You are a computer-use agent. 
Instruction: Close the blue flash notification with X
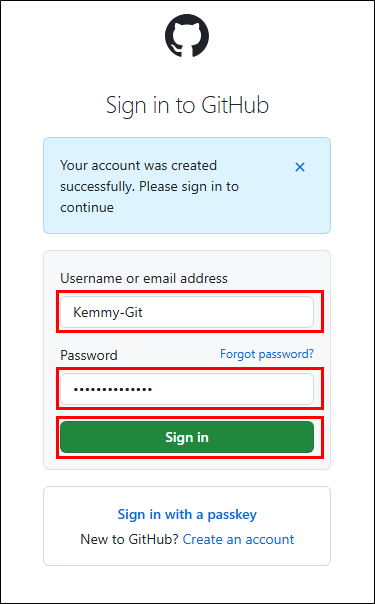[x=300, y=167]
